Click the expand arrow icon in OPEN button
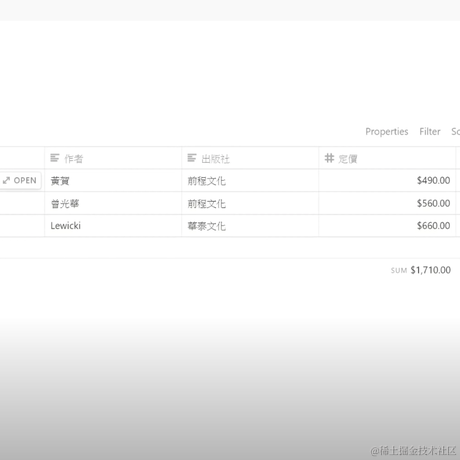This screenshot has width=460, height=460. [x=6, y=181]
